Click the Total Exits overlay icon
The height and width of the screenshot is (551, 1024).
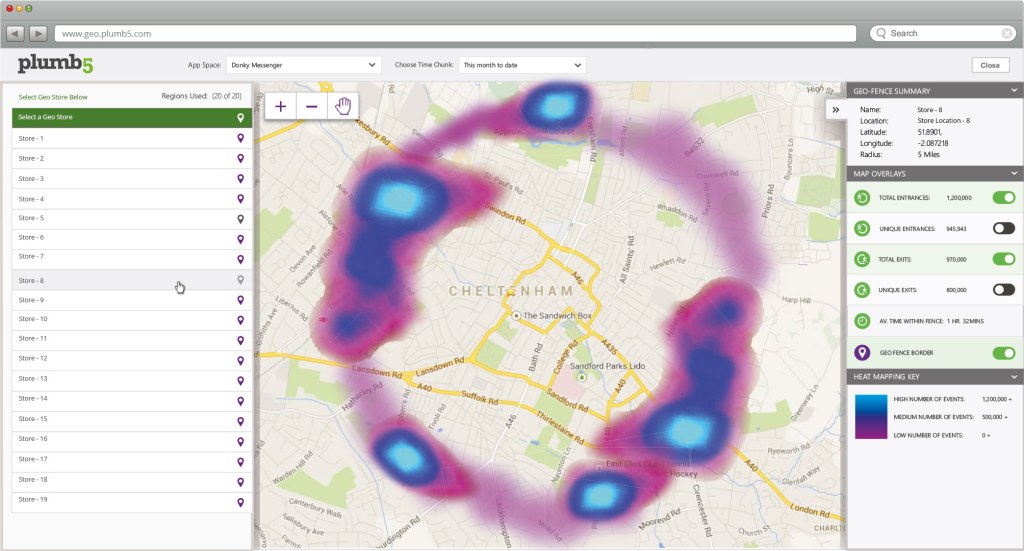click(x=862, y=259)
